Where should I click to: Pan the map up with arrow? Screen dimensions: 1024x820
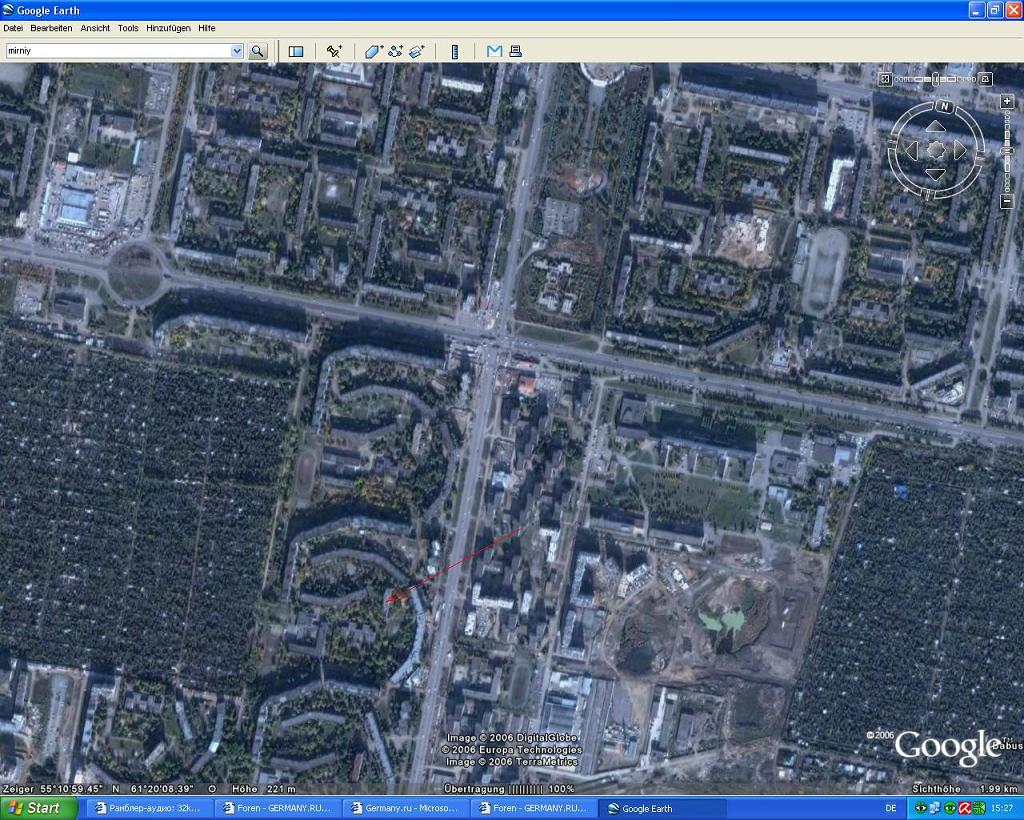click(x=935, y=127)
